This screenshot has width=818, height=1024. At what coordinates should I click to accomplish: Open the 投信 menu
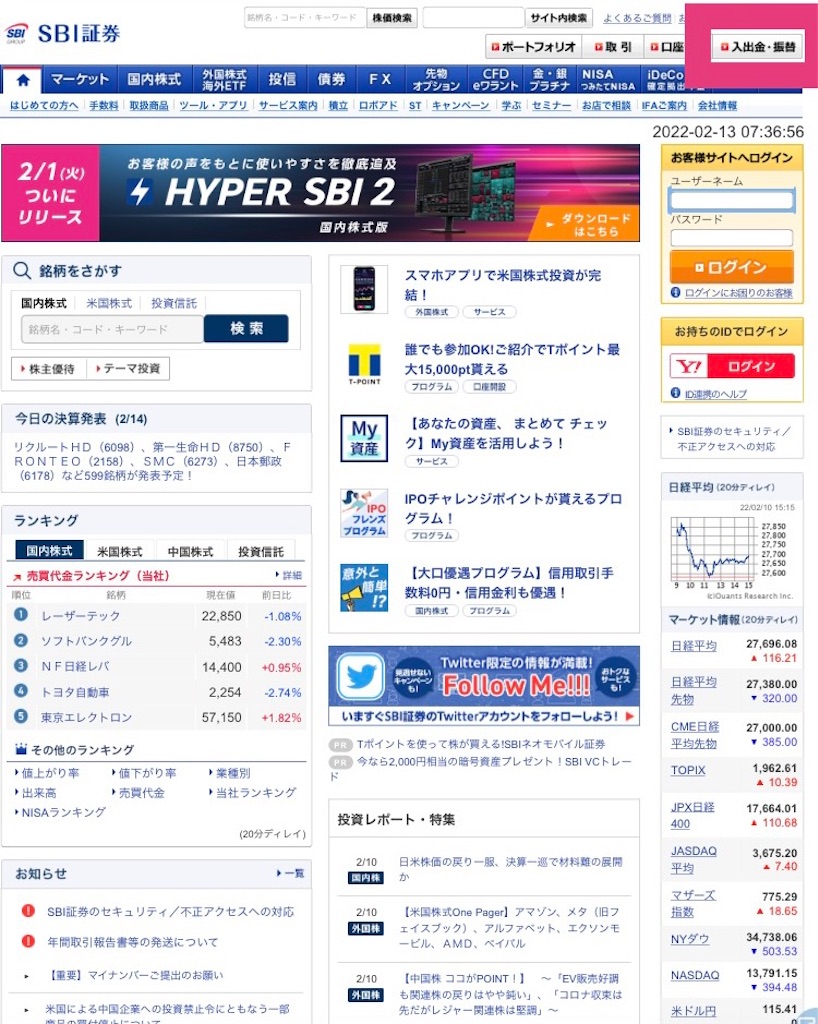pos(283,80)
